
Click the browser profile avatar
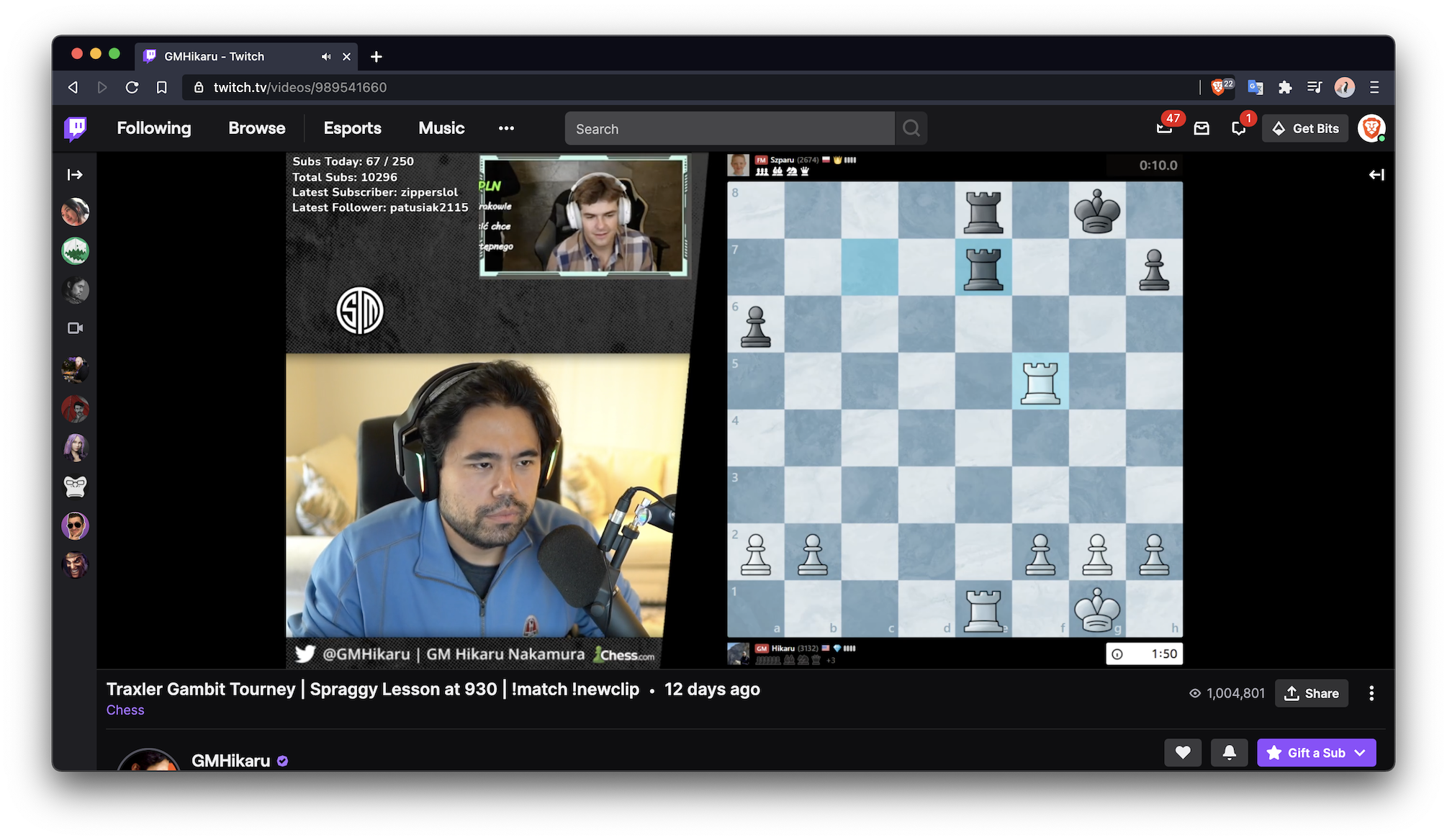[x=1345, y=87]
